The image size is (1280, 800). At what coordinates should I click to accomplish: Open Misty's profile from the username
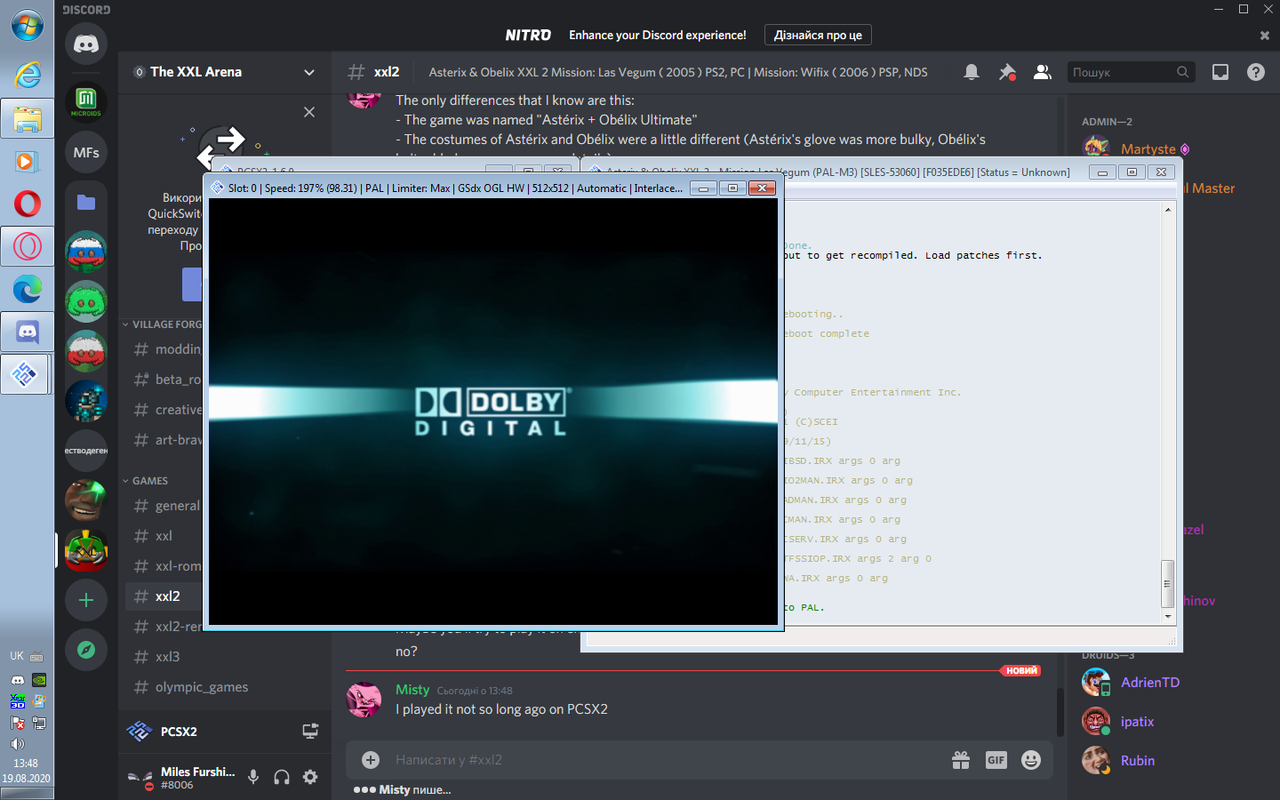tap(412, 690)
